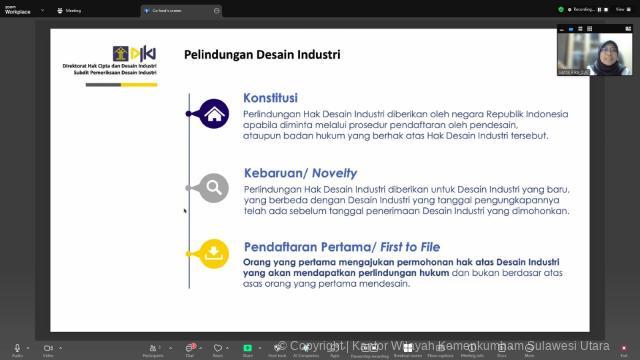Open the Zoom Workplace dropdown chevron
640x360 pixels.
click(x=42, y=10)
